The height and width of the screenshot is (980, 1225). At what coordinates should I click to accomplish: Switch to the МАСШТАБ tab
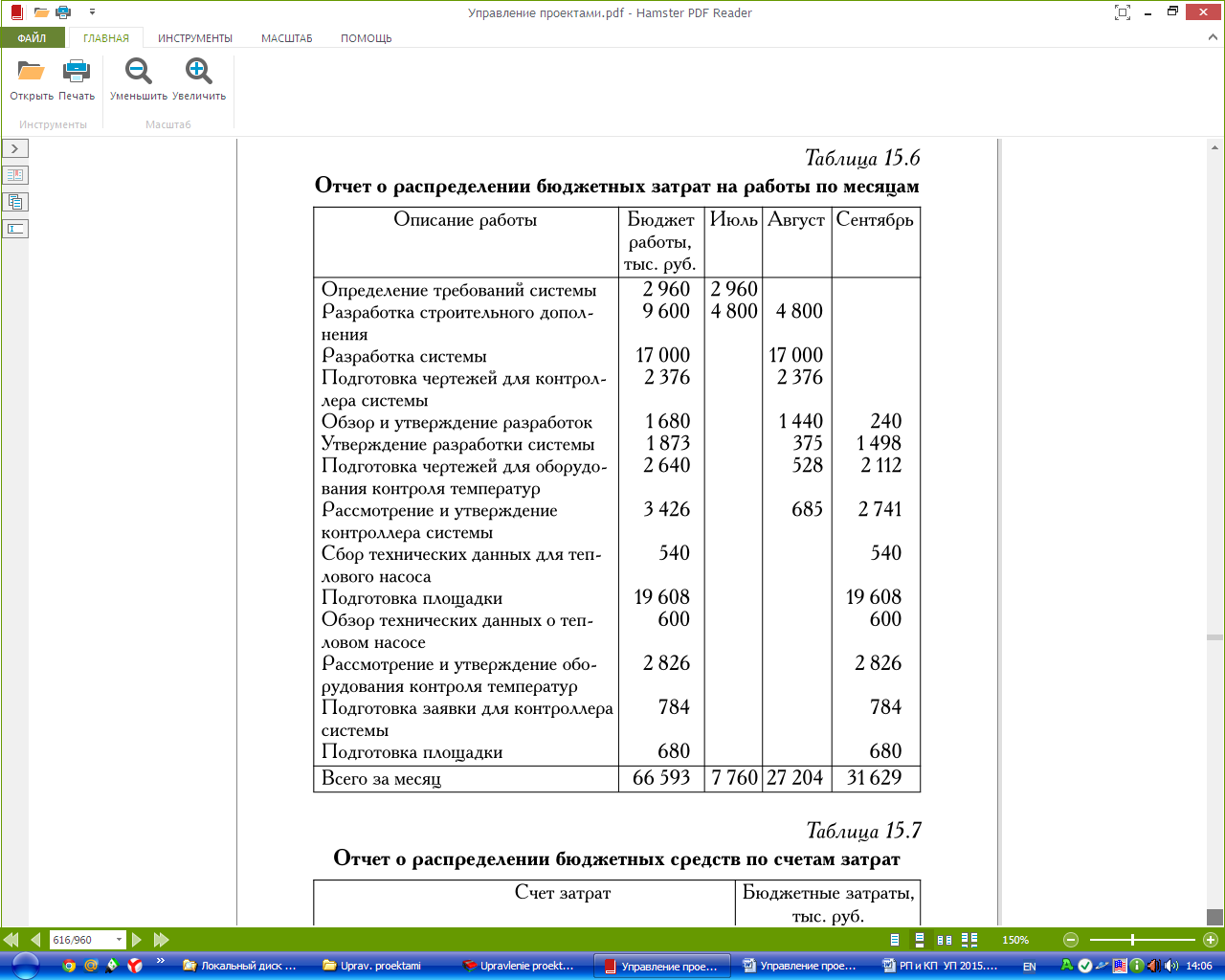pos(287,38)
